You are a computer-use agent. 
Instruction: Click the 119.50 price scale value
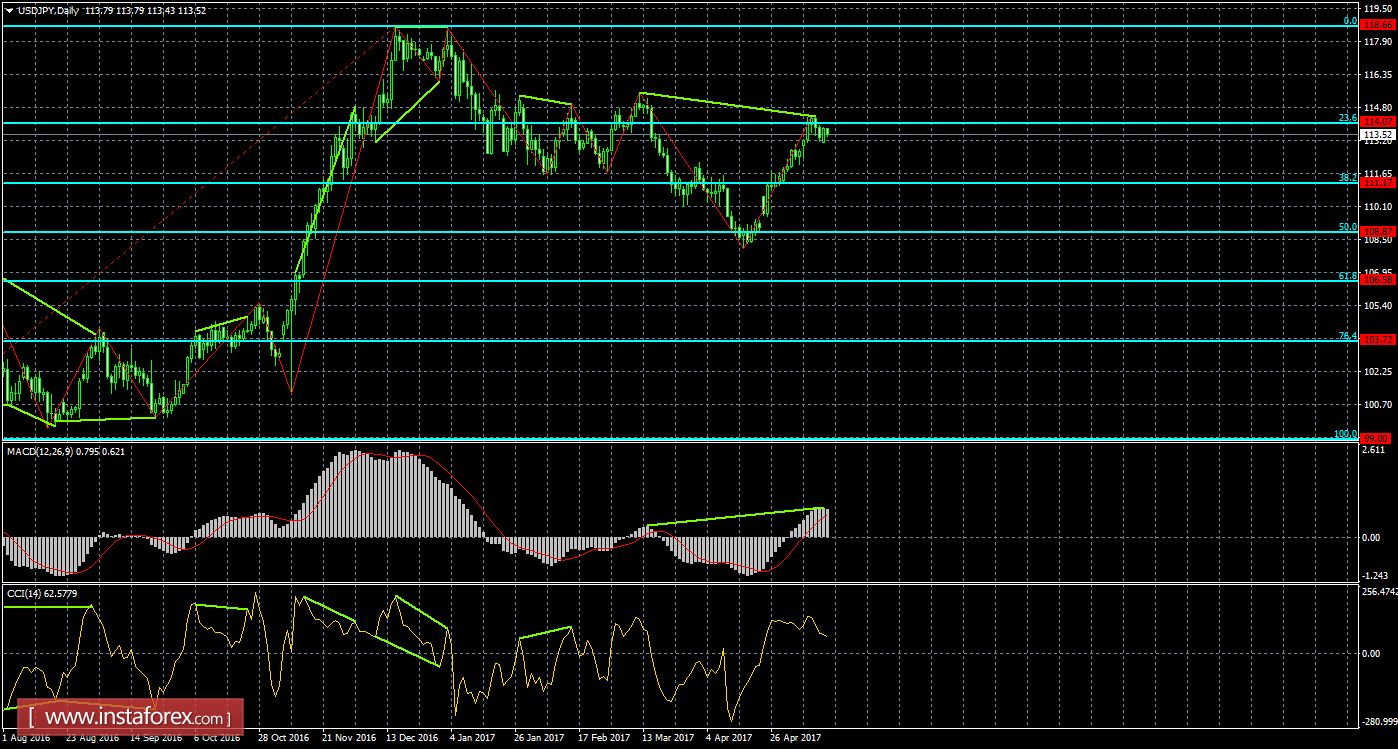pyautogui.click(x=1379, y=8)
